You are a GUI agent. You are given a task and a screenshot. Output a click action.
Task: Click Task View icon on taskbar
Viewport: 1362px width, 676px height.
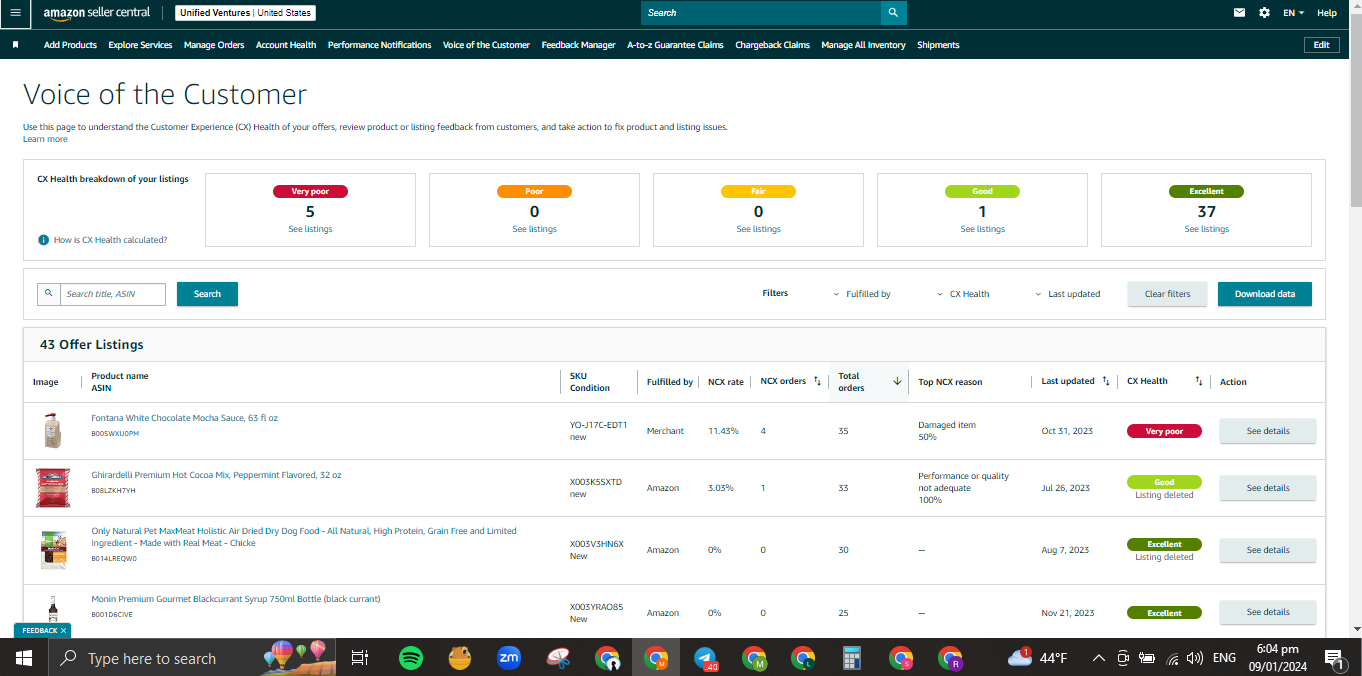pos(360,658)
